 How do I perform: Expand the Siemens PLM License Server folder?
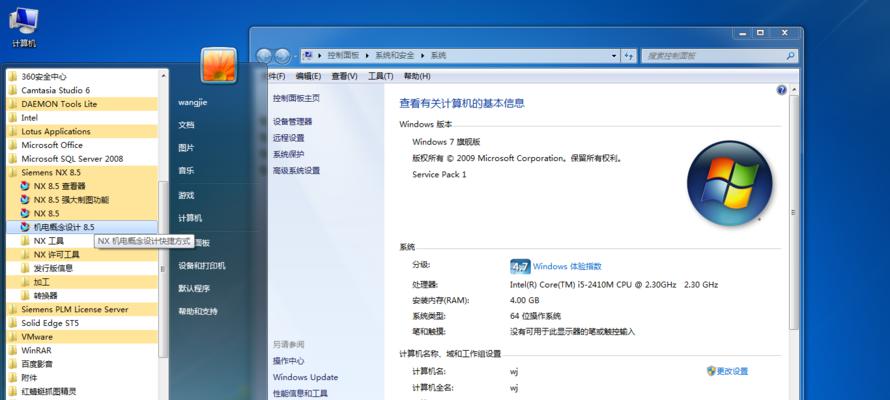point(82,309)
